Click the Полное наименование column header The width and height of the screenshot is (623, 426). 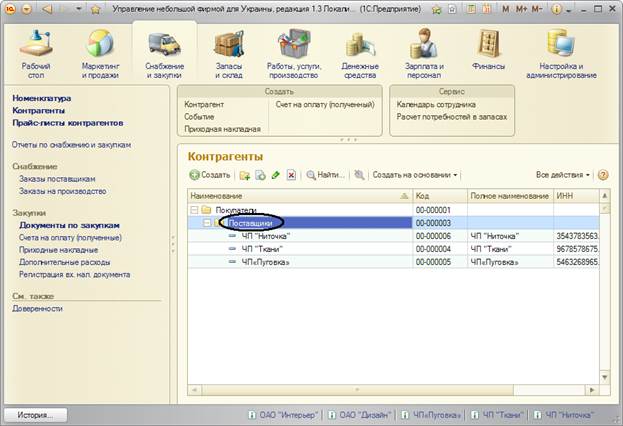pos(511,196)
